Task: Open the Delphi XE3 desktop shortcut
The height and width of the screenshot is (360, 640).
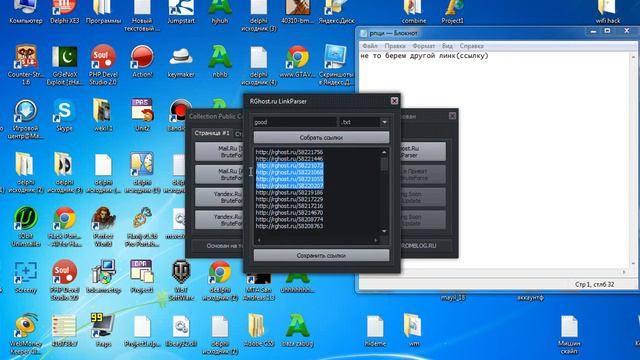Action: [64, 12]
